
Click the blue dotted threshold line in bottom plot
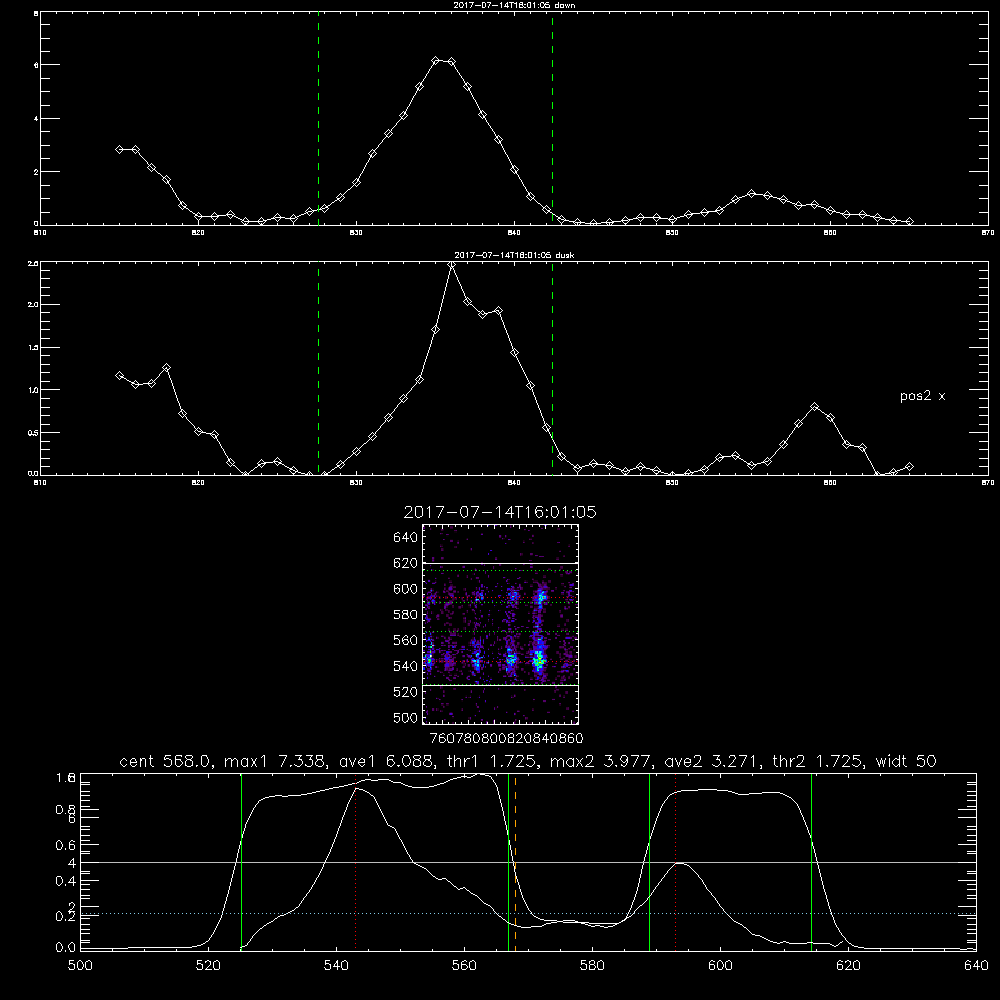pos(528,914)
